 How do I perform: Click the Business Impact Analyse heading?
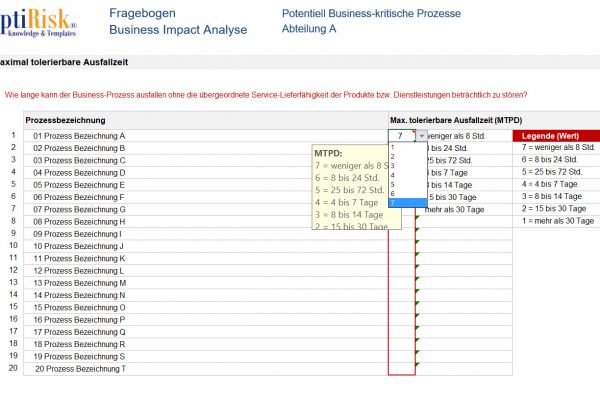tap(177, 30)
